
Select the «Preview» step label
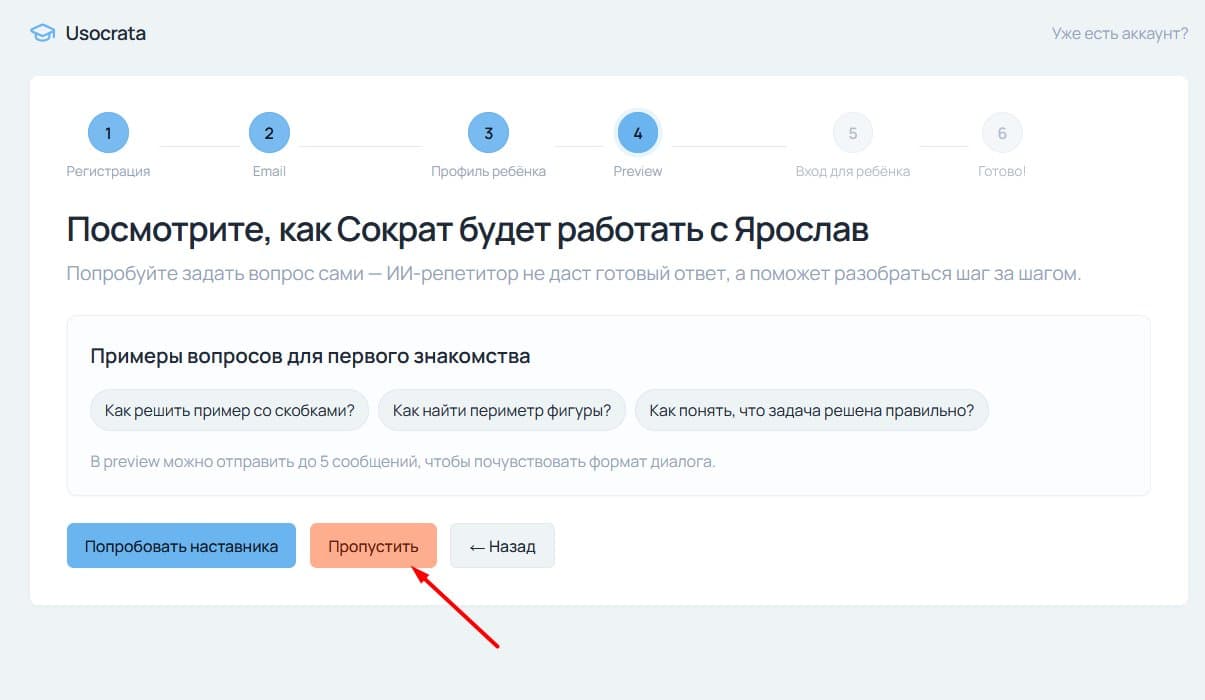[637, 170]
